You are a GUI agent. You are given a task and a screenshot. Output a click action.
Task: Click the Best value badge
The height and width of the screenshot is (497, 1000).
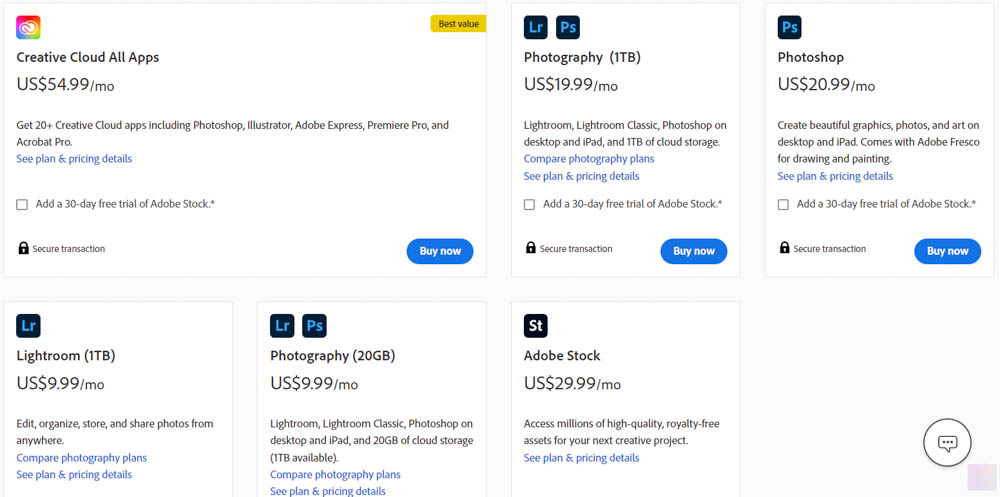click(x=459, y=24)
